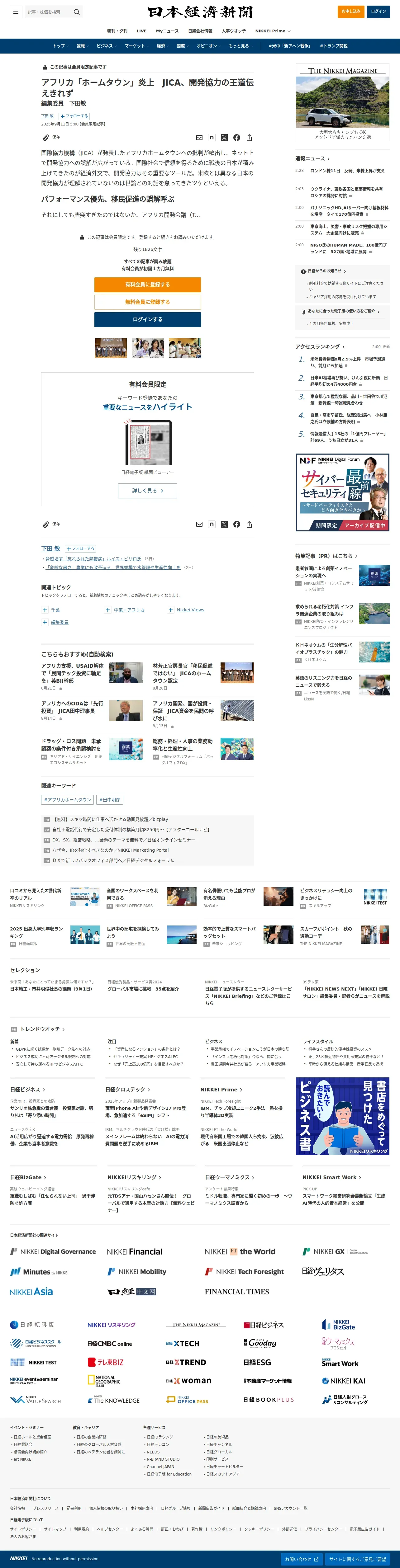The width and height of the screenshot is (400, 1568).
Task: Click #田中明彦 keyword tag
Action: tap(110, 800)
